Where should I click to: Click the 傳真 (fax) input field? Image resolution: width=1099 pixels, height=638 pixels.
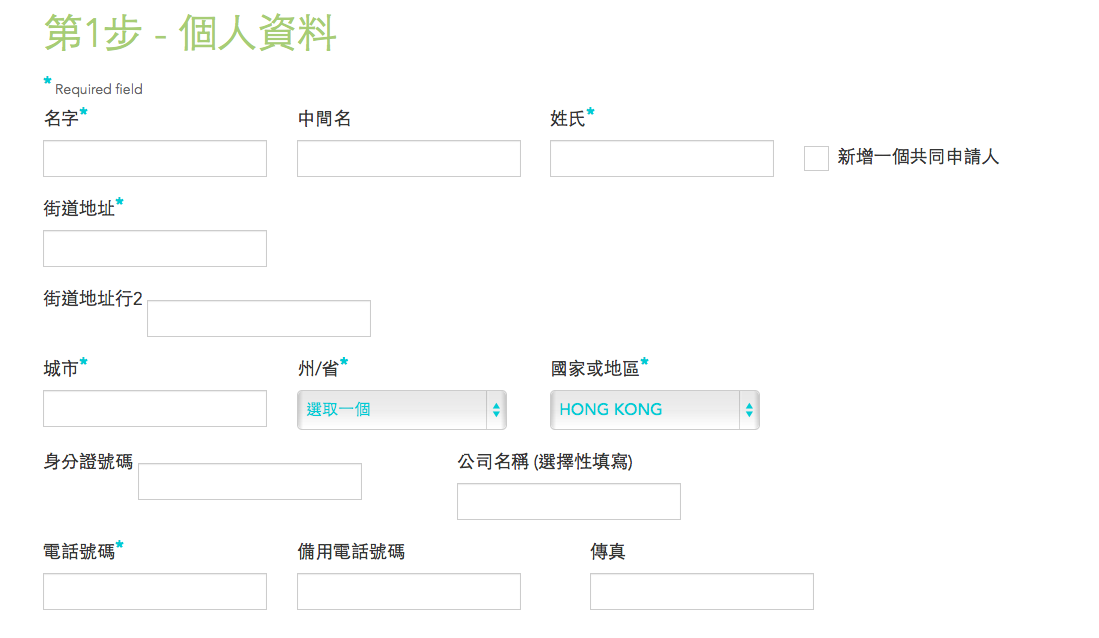702,592
